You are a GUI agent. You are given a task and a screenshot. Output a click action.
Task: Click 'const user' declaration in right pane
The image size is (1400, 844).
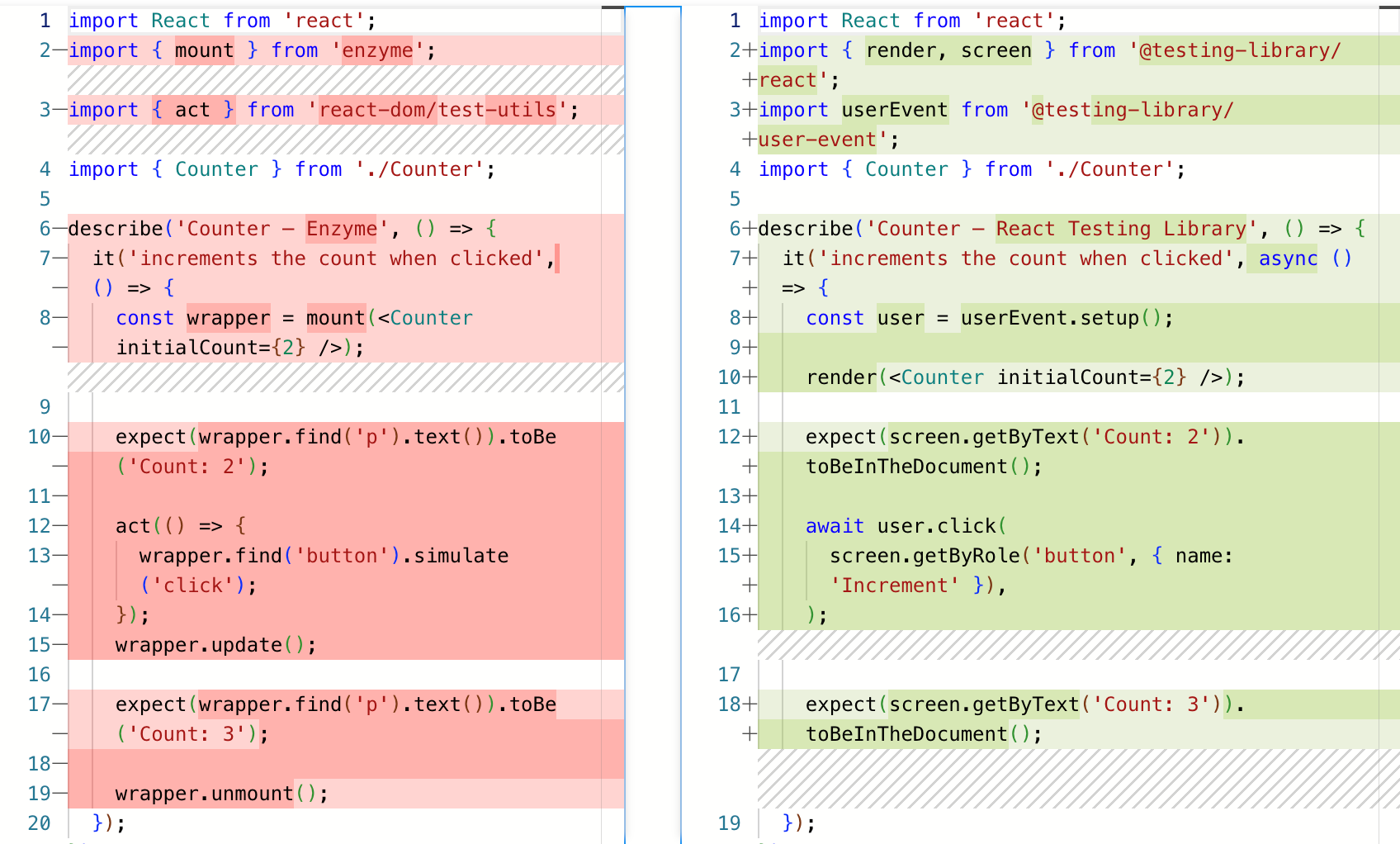[x=865, y=318]
